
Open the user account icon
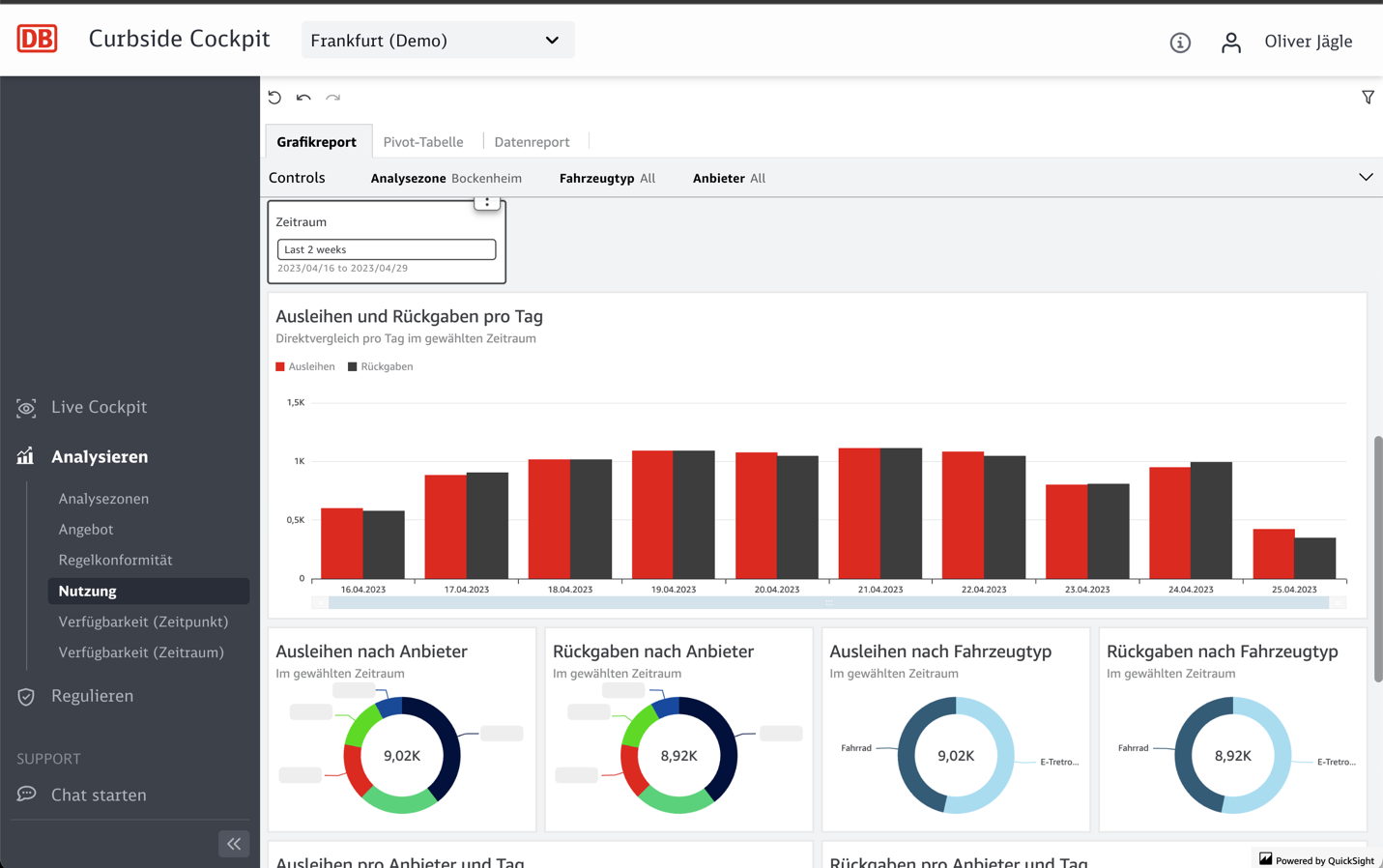[x=1230, y=42]
